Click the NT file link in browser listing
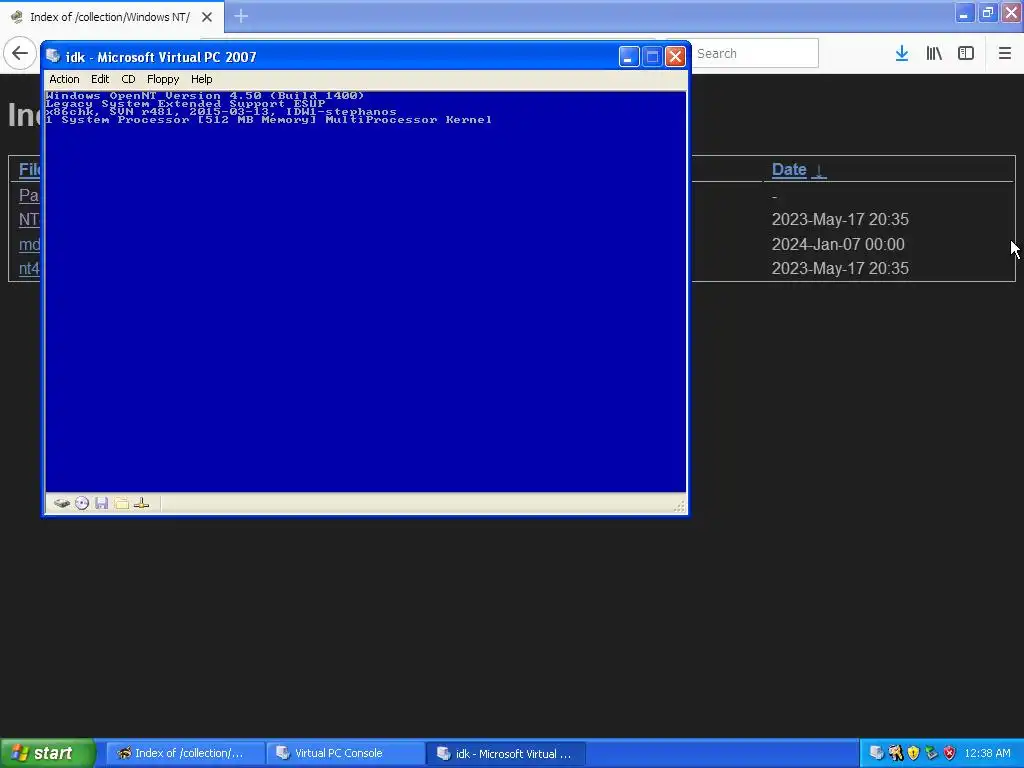1024x768 pixels. pyautogui.click(x=29, y=219)
